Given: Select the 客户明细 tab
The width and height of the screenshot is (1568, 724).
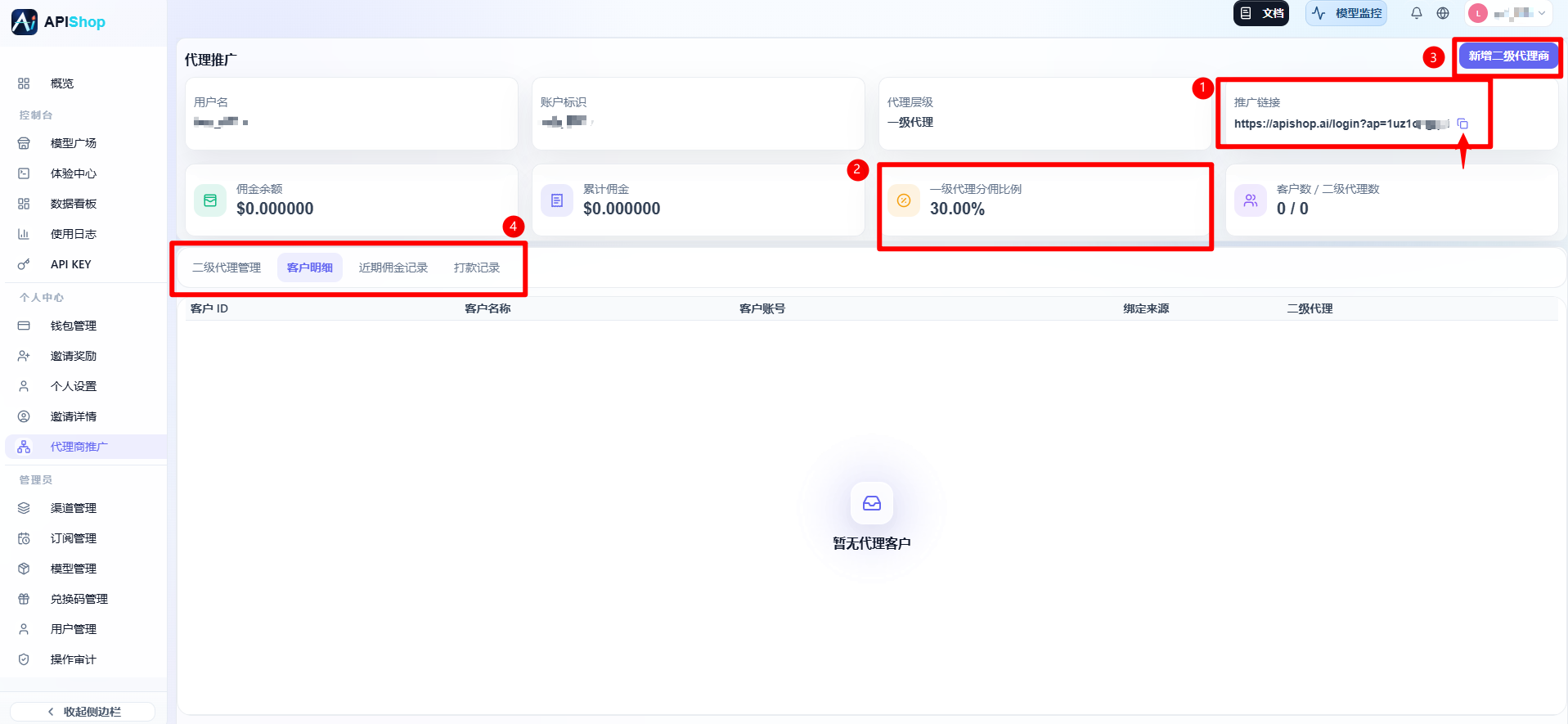Looking at the screenshot, I should tap(310, 268).
